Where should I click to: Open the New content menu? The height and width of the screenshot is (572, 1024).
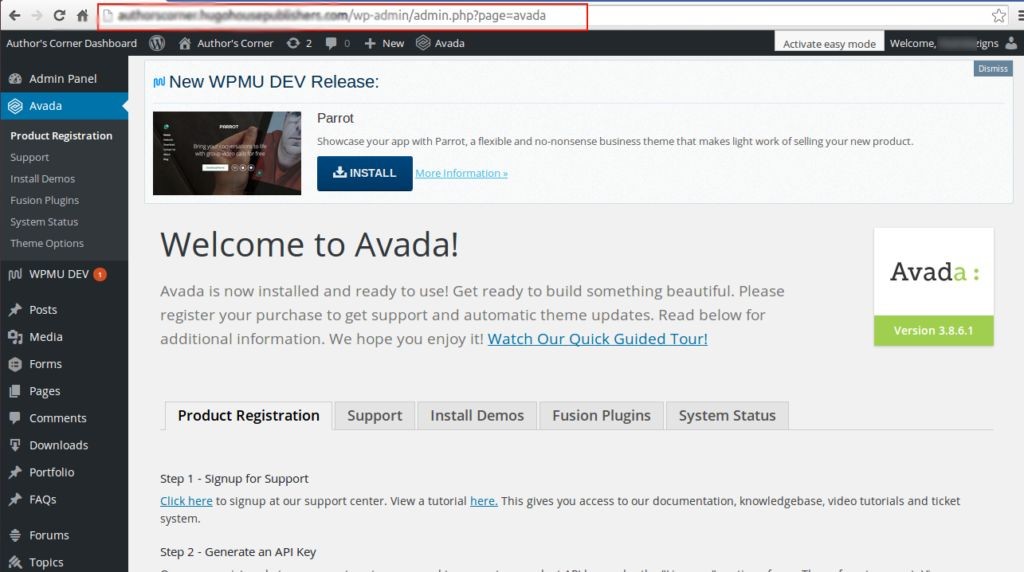click(x=384, y=43)
